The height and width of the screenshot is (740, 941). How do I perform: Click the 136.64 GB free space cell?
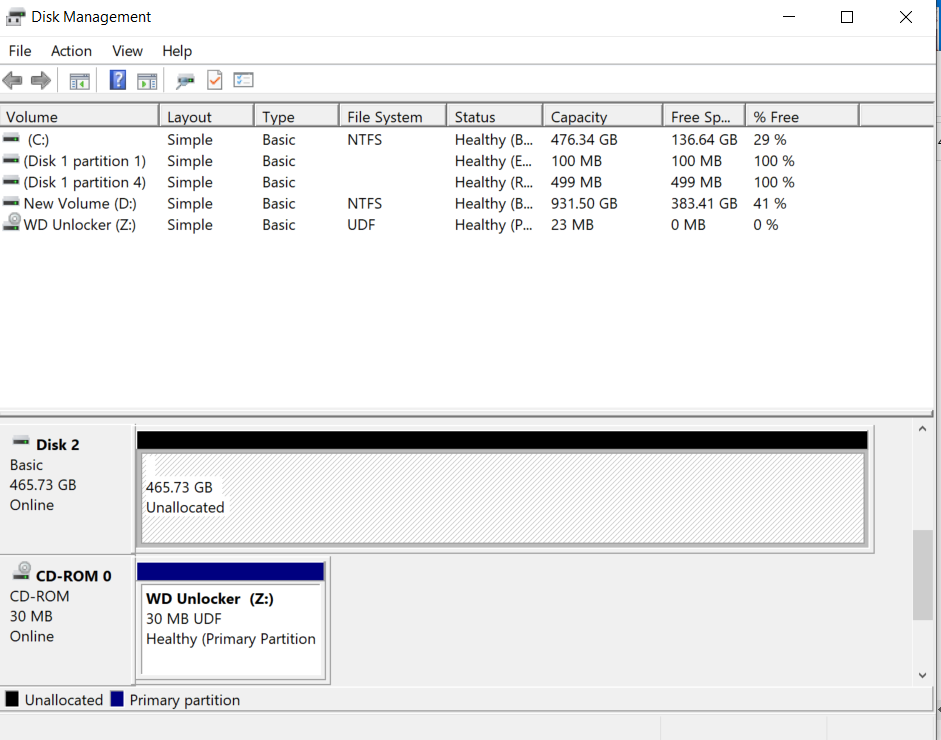704,140
